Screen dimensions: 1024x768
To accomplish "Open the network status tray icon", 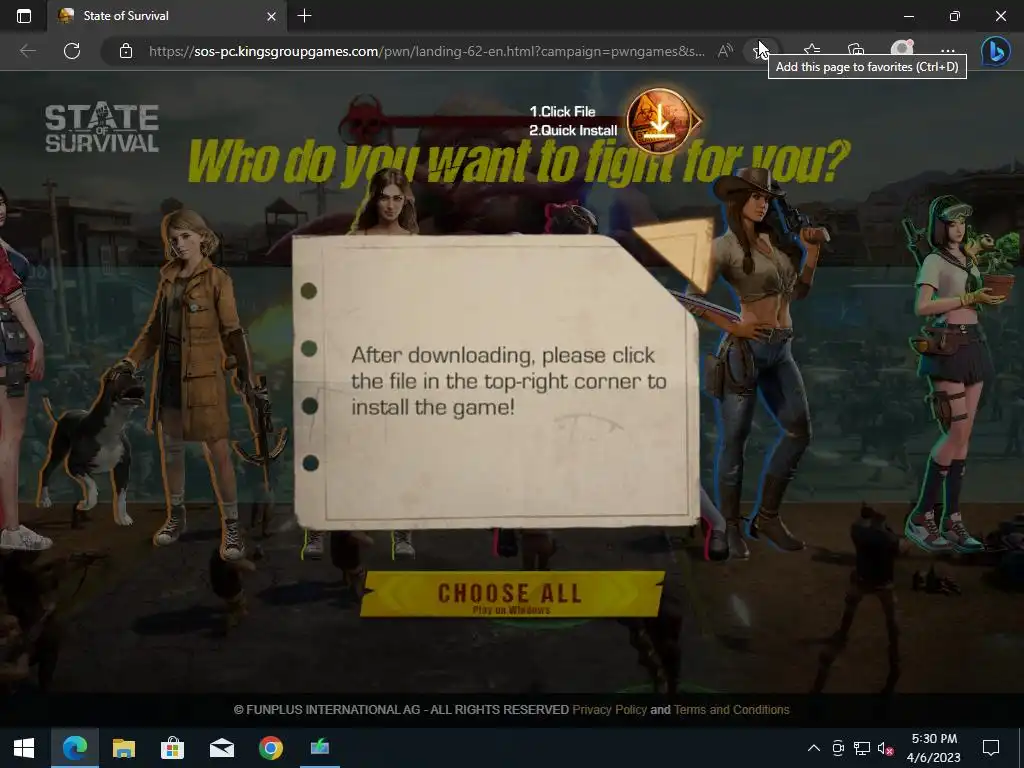I will point(861,748).
